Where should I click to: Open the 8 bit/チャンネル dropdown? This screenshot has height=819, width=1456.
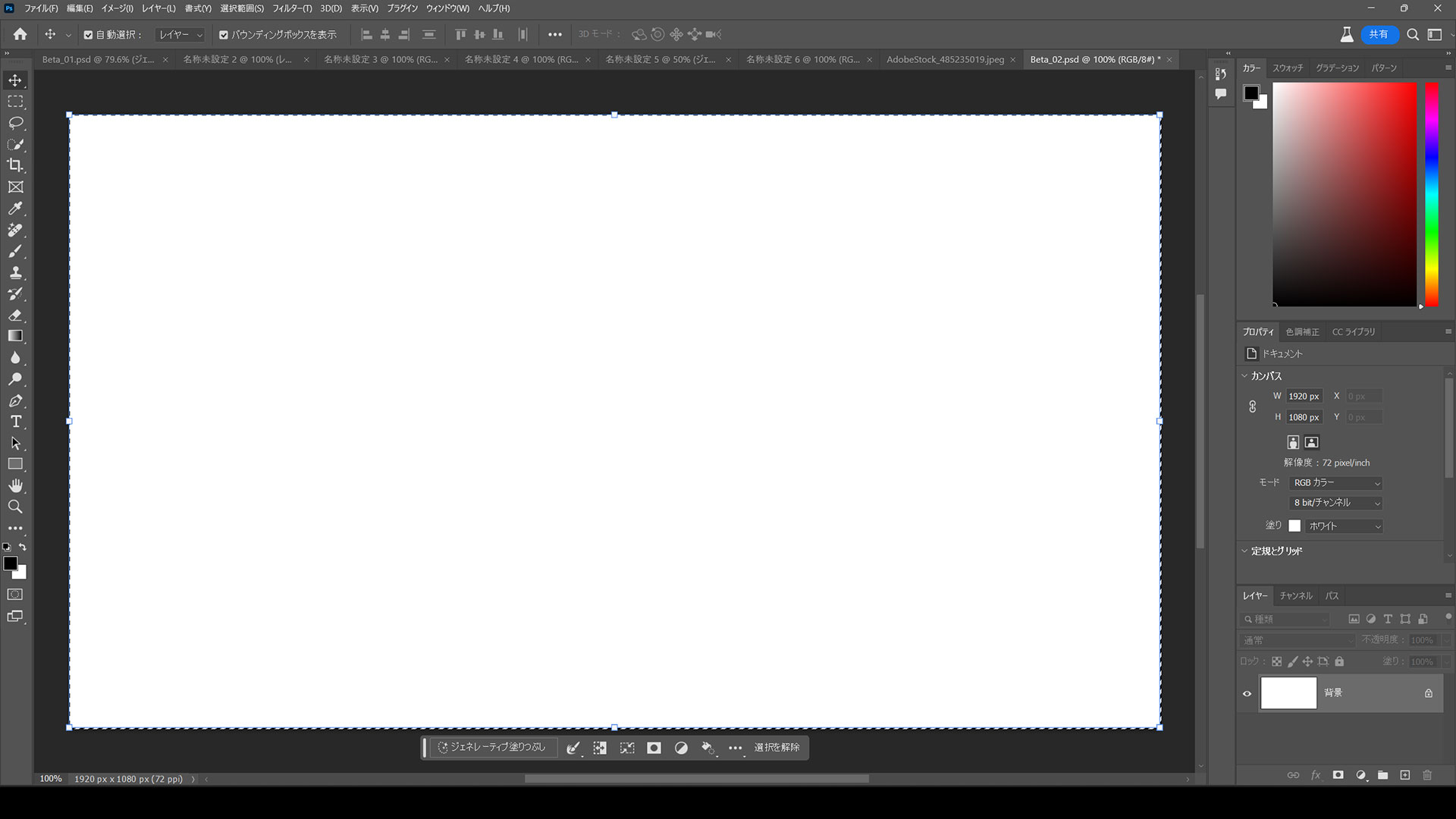click(1336, 503)
